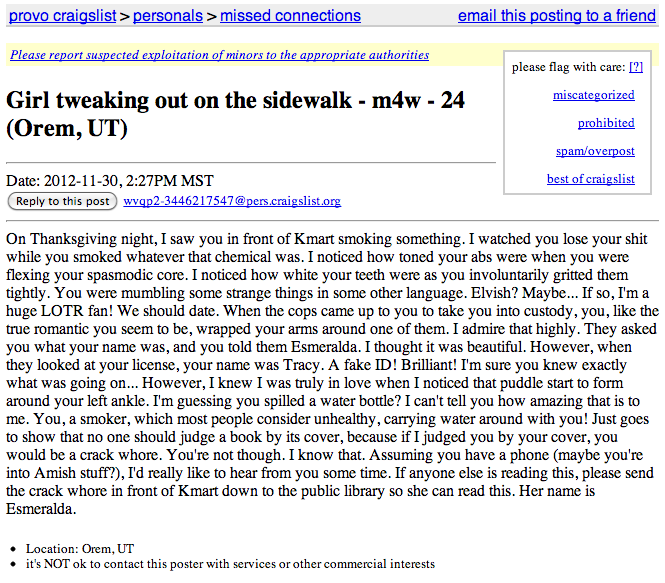
Task: Click email this posting to a friend
Action: click(557, 16)
